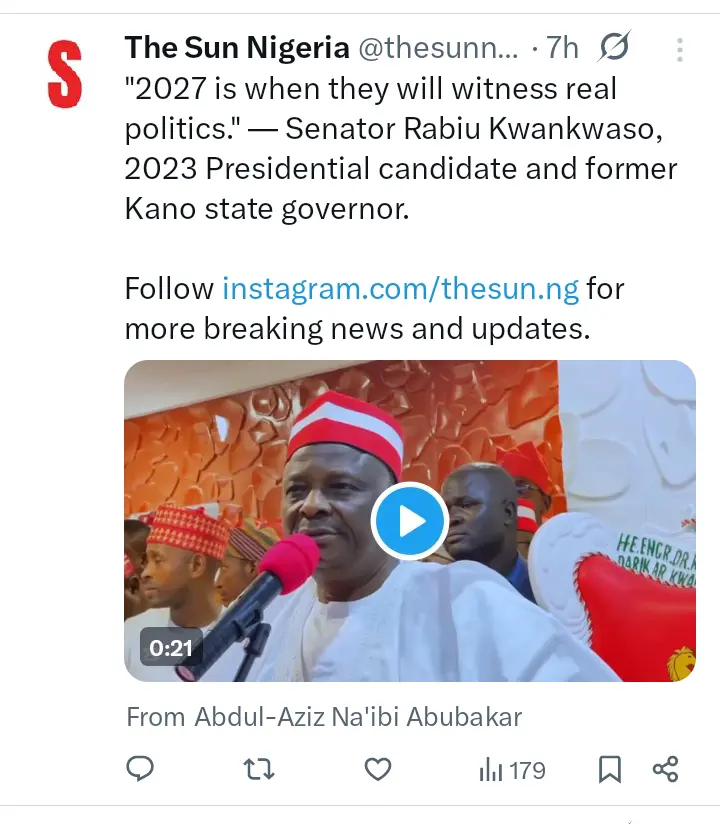The width and height of the screenshot is (720, 824).
Task: Open the tweet via the 7h timestamp
Action: [x=563, y=47]
